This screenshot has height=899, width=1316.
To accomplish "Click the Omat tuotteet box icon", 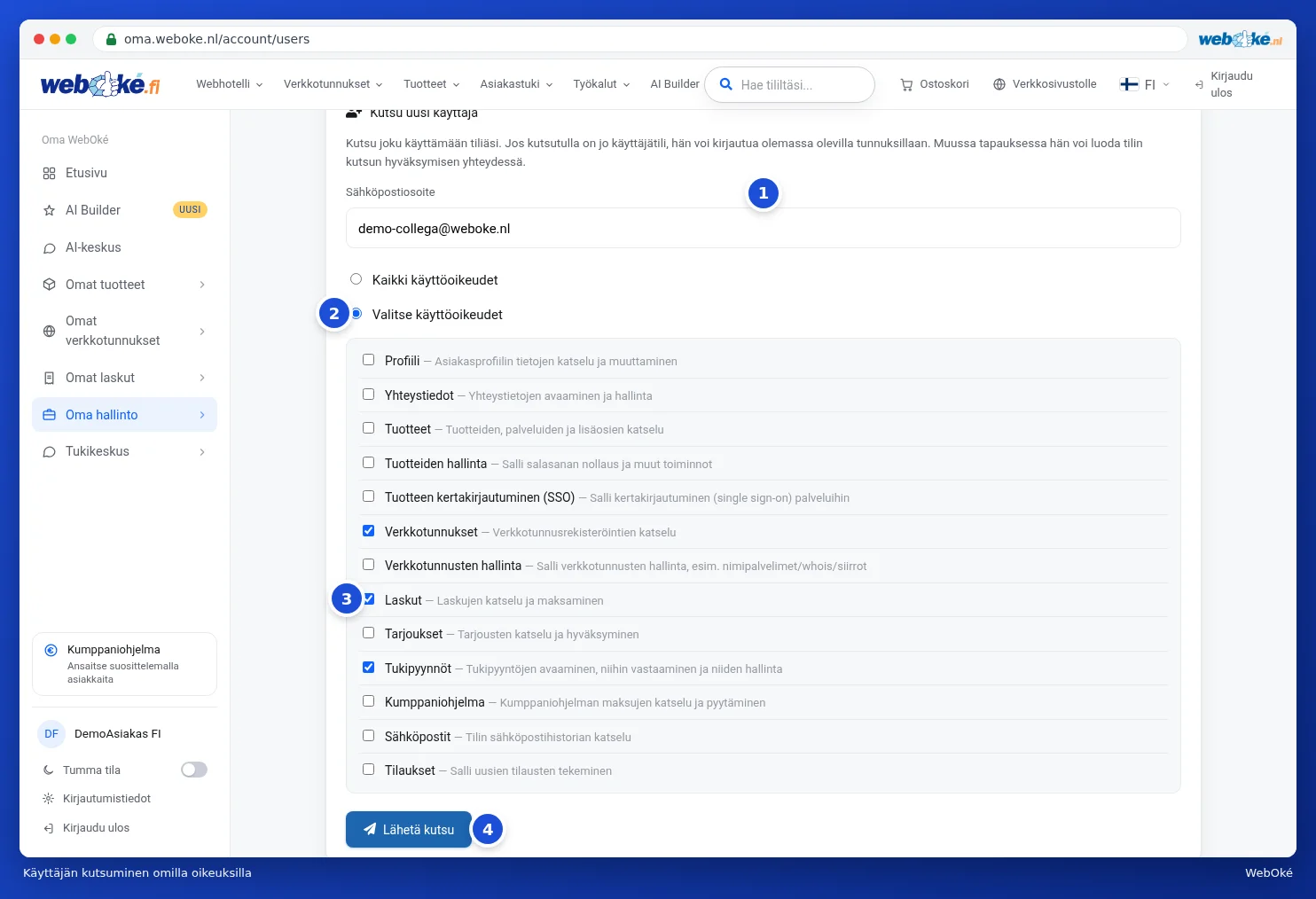I will 50,285.
